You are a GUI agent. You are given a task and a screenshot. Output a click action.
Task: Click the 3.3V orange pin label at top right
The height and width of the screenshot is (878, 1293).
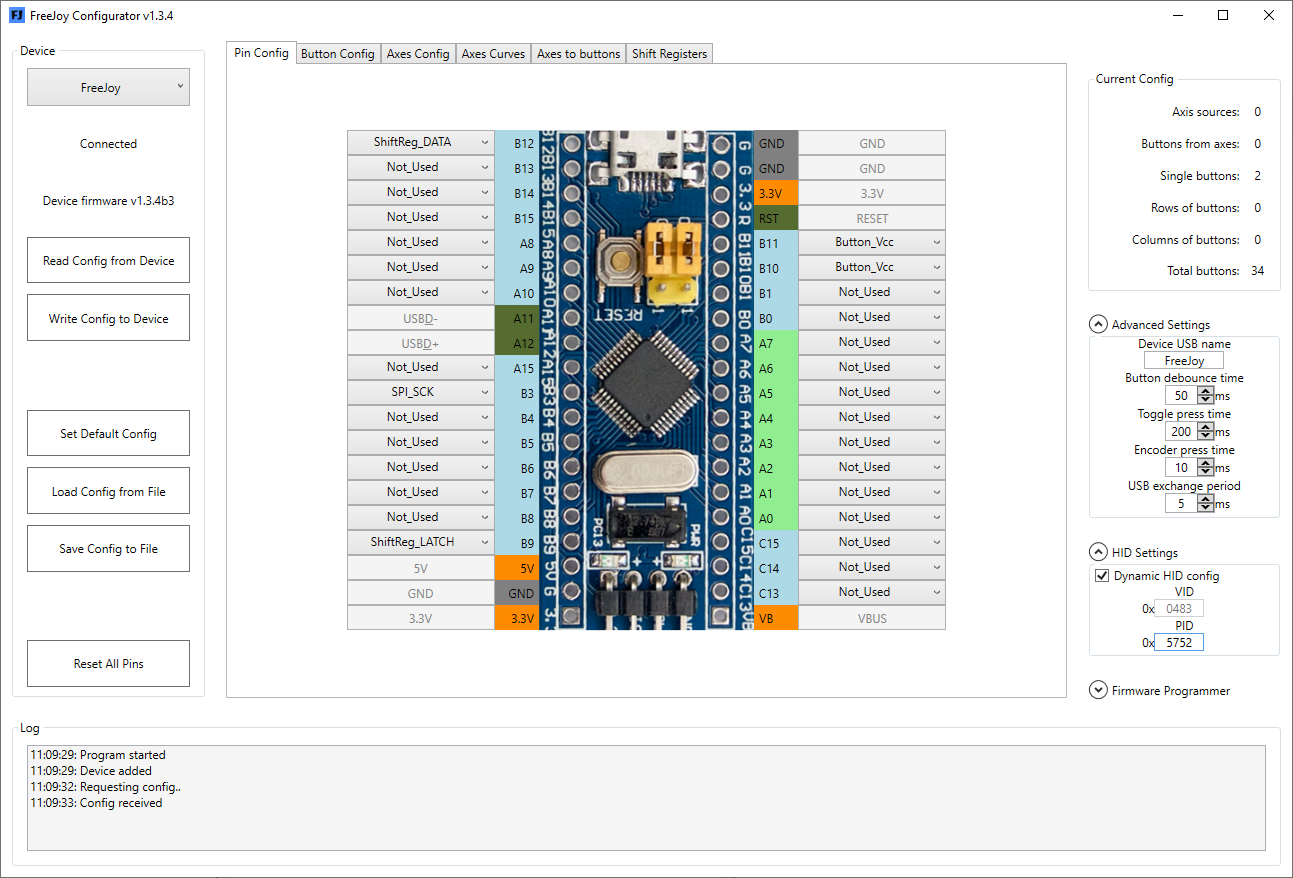[x=776, y=193]
